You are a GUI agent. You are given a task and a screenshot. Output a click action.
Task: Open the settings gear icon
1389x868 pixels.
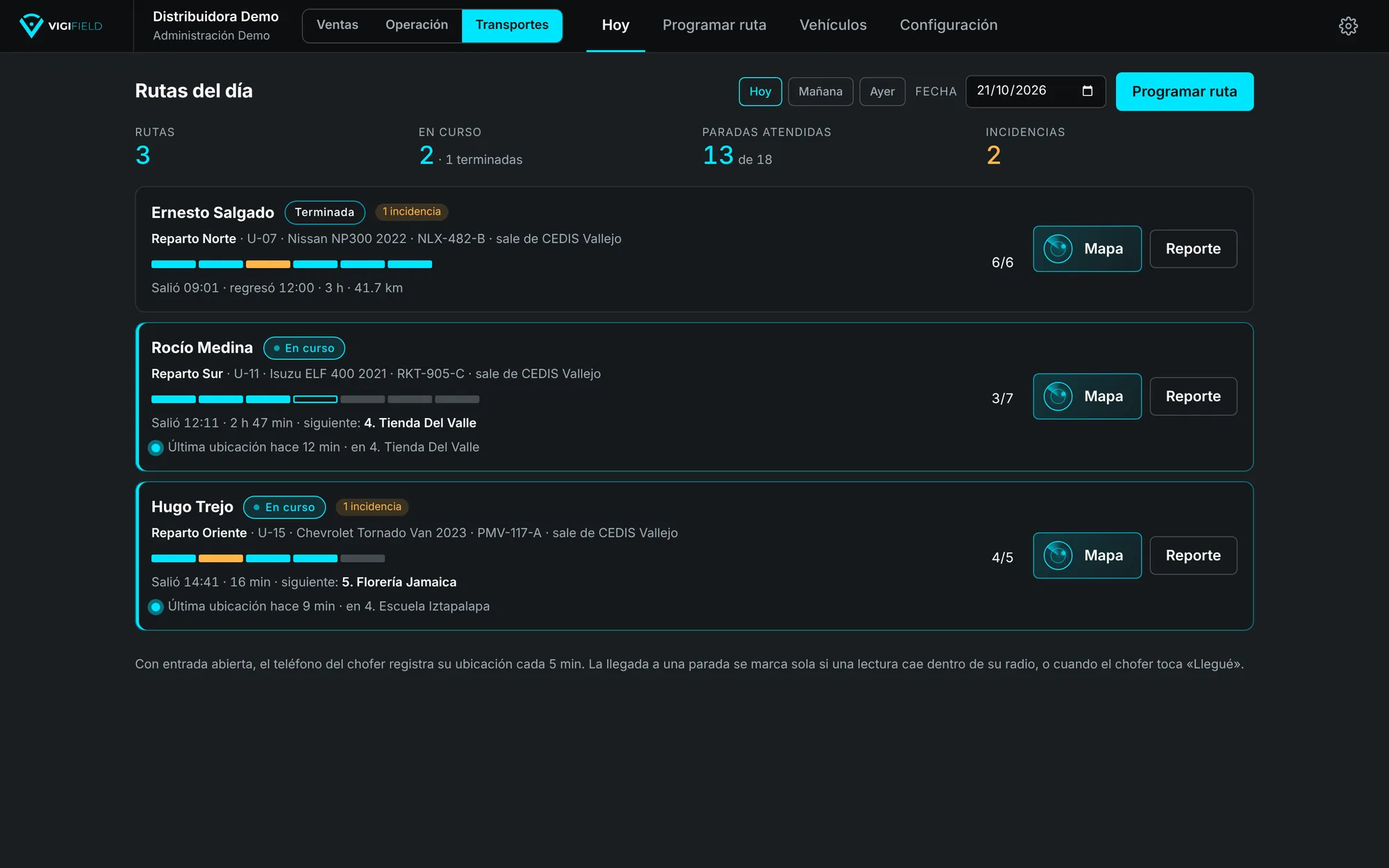click(x=1348, y=26)
